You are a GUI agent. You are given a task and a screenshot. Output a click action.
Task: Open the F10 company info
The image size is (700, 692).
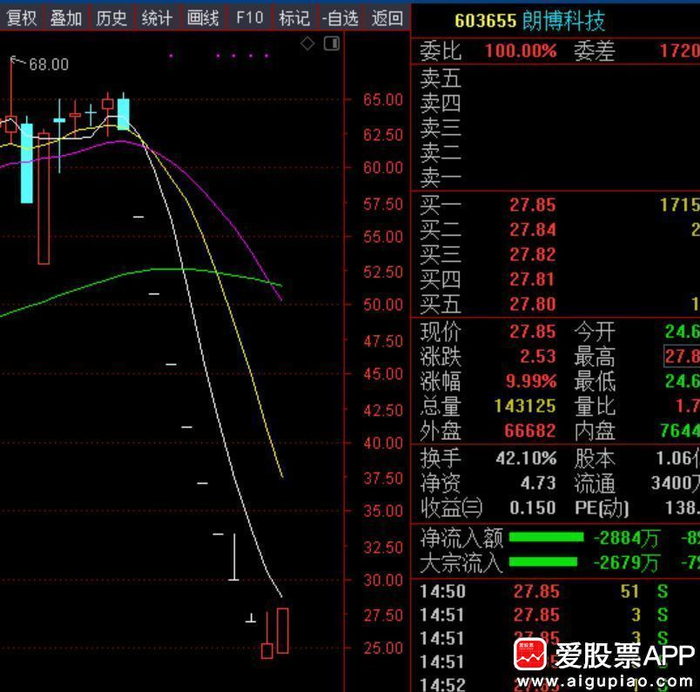[250, 18]
